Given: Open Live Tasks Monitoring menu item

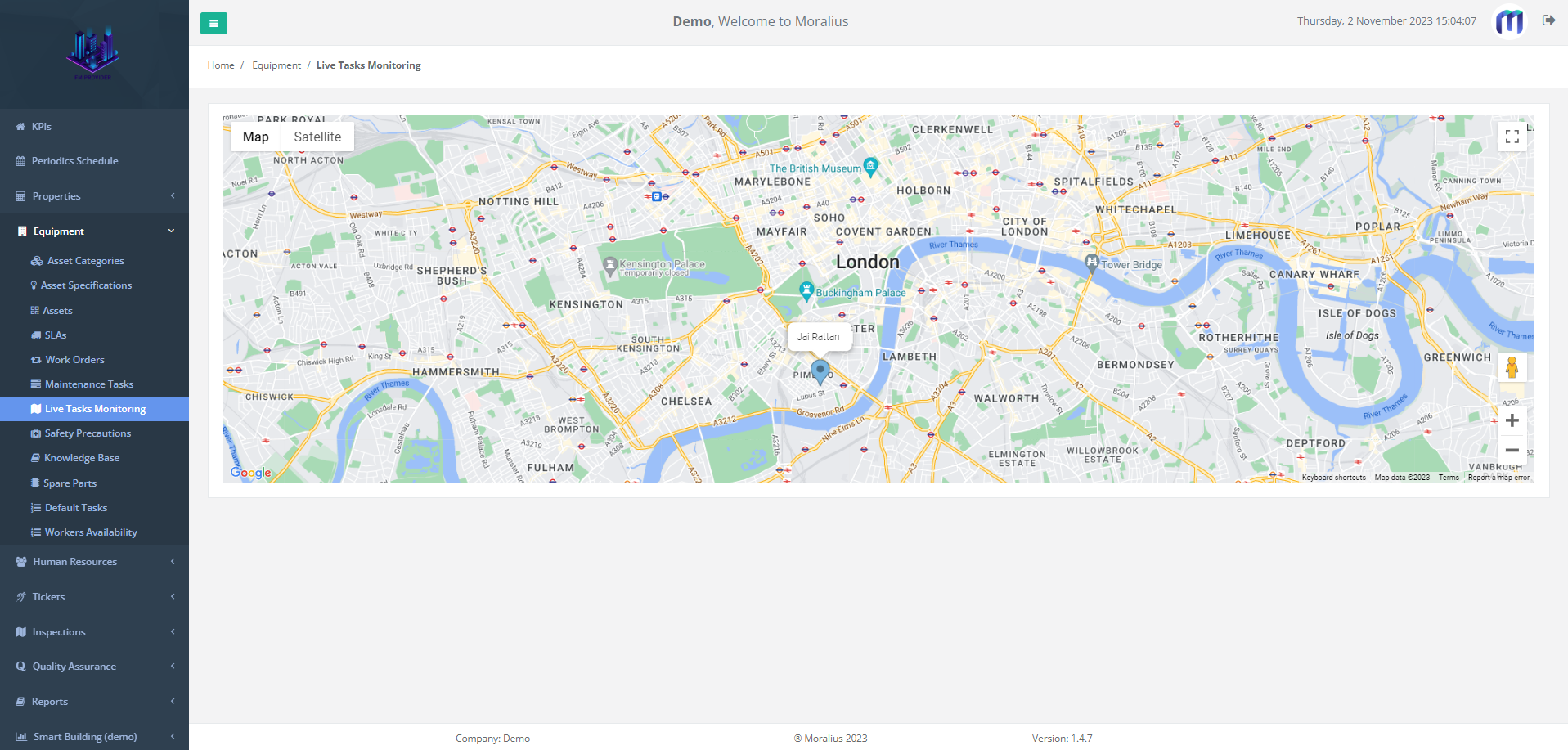Looking at the screenshot, I should coord(94,409).
